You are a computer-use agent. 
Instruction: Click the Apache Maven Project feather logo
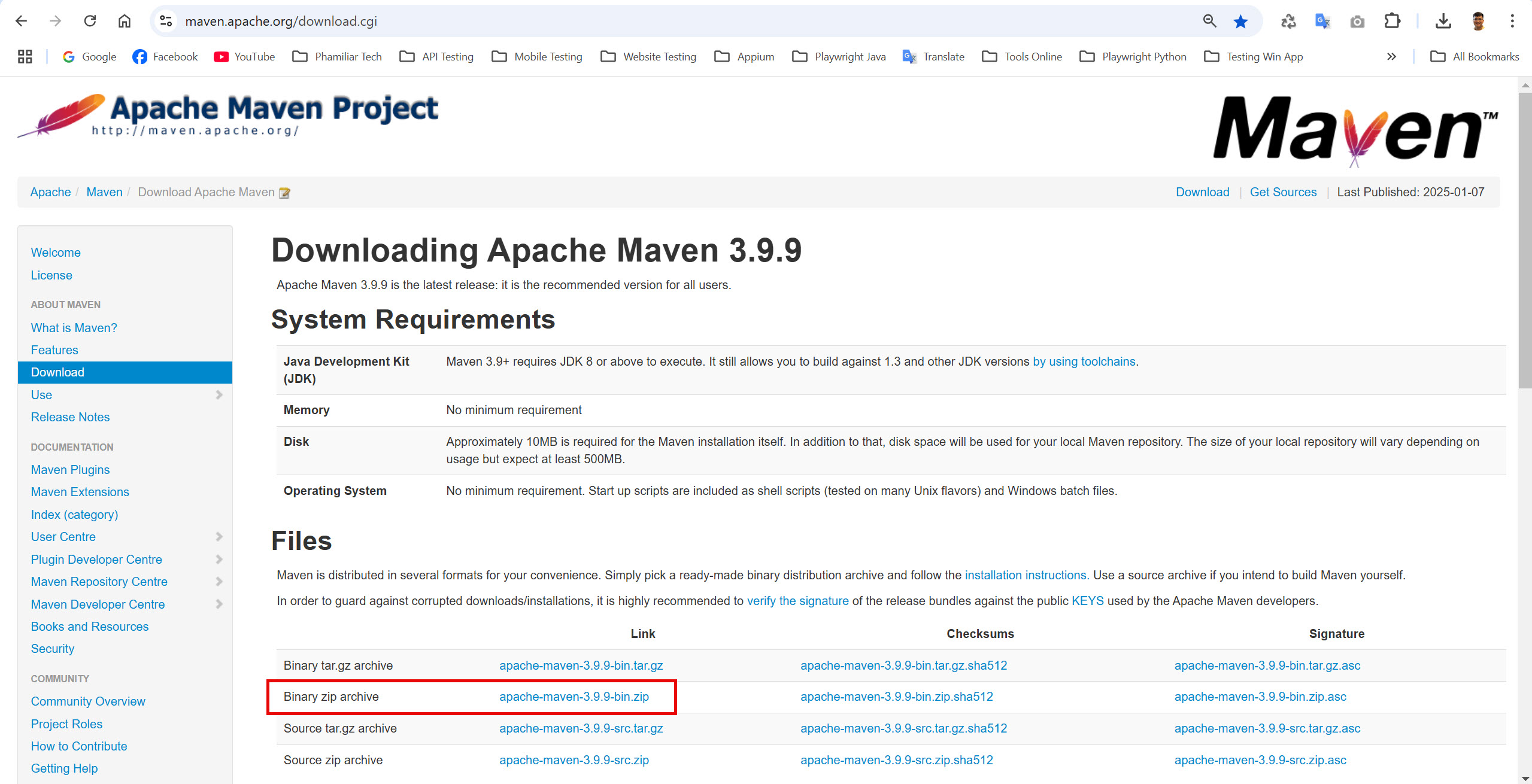tap(228, 116)
